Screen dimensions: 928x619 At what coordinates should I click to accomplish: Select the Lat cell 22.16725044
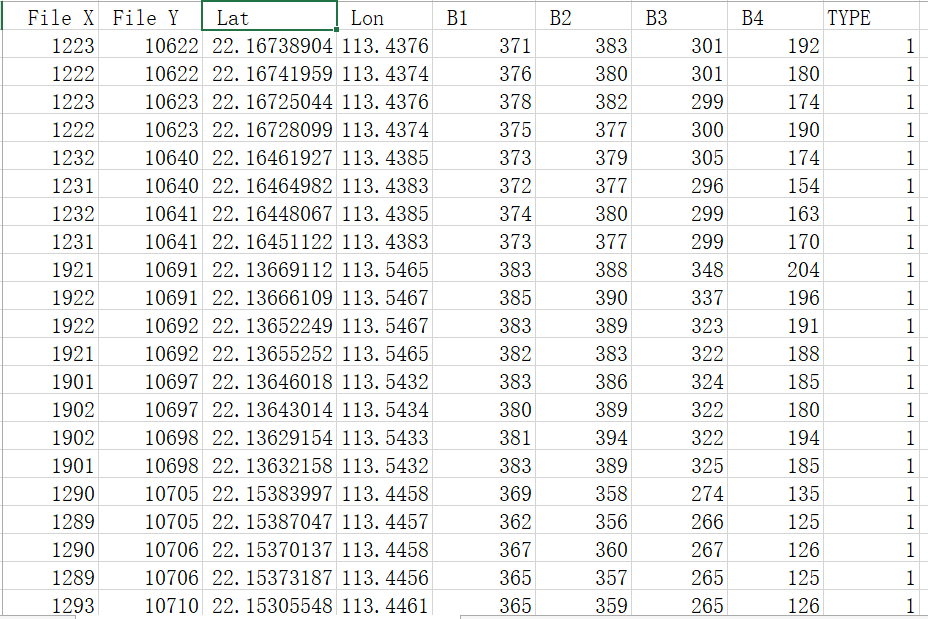pyautogui.click(x=269, y=101)
